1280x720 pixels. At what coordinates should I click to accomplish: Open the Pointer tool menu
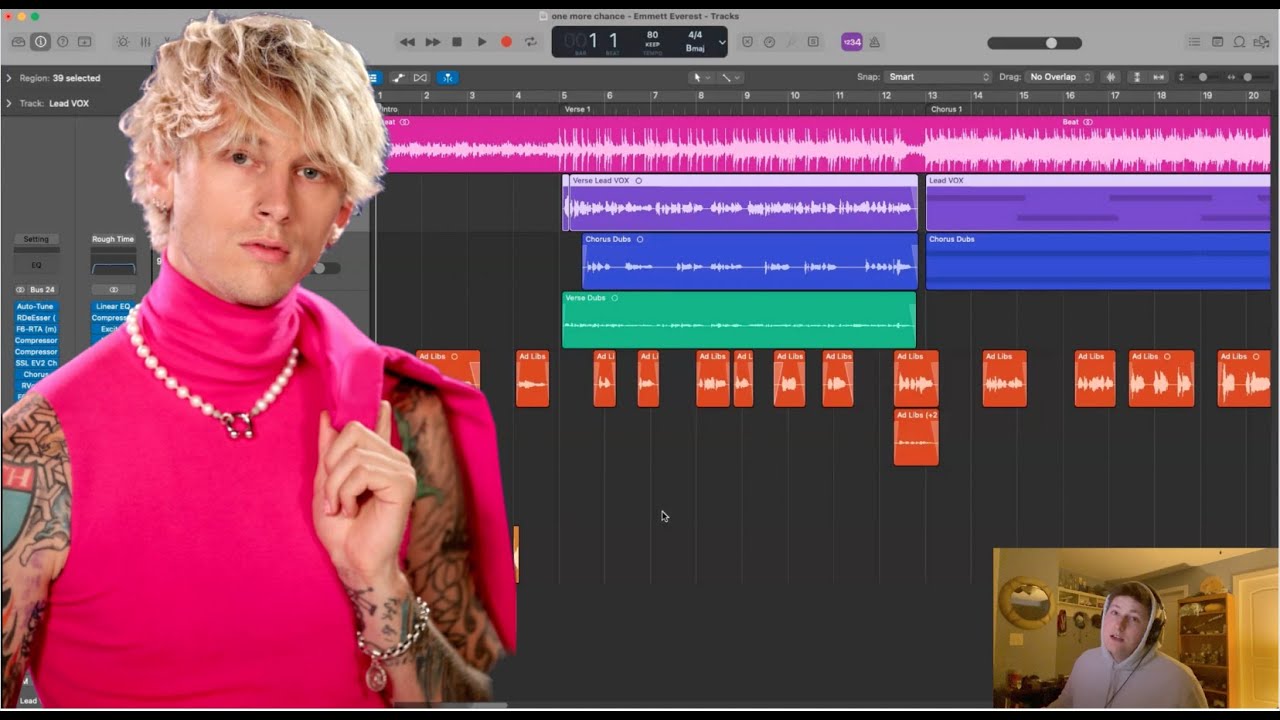tap(700, 77)
